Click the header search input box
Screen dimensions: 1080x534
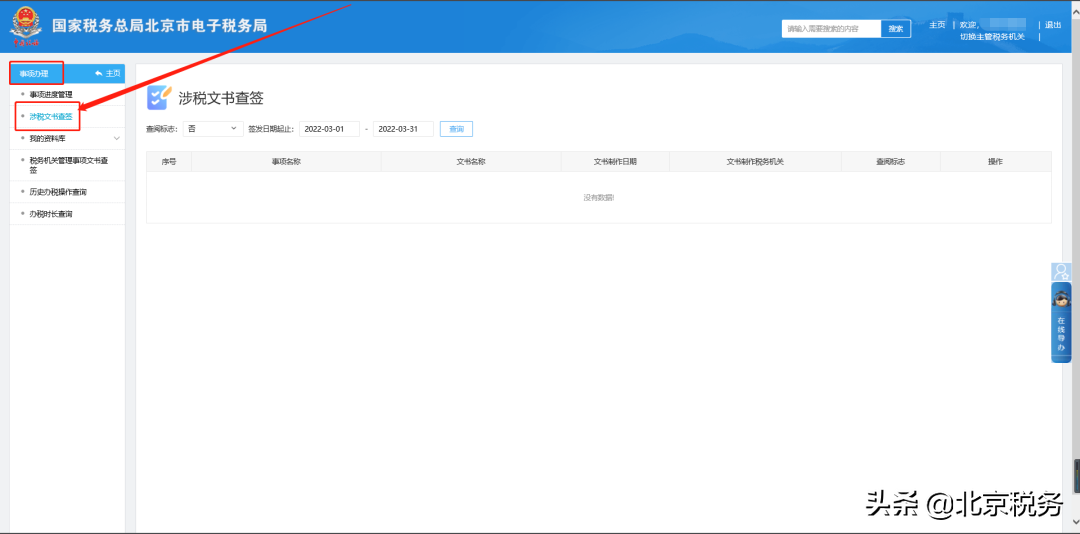point(831,29)
